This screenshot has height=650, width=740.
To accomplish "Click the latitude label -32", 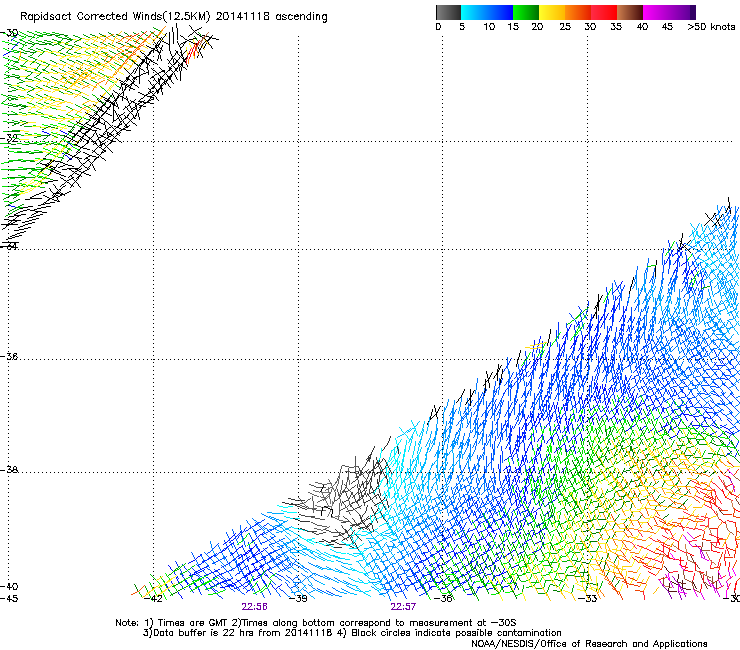I will (x=9, y=139).
